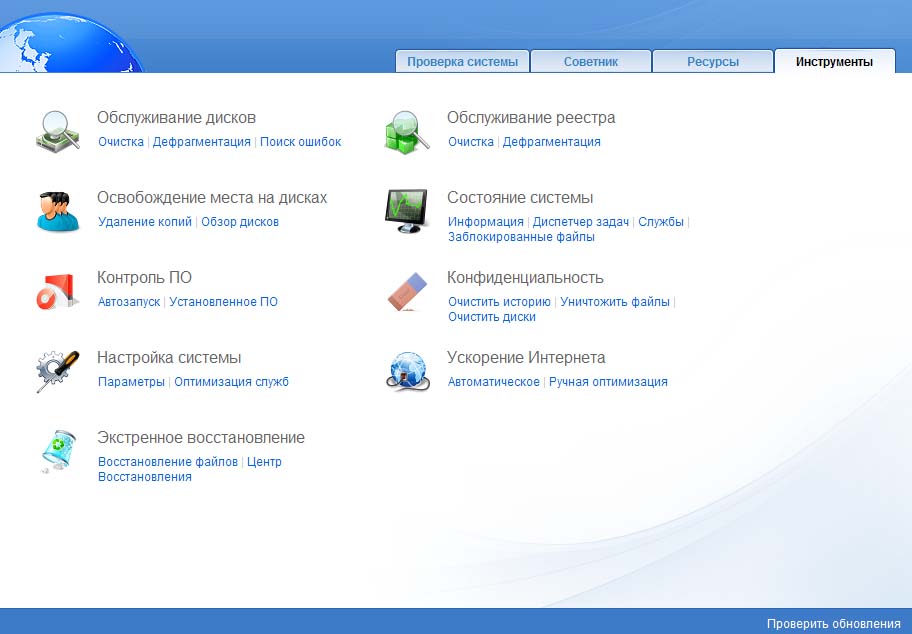
Task: Click the Поиск ошибок link
Action: point(300,142)
